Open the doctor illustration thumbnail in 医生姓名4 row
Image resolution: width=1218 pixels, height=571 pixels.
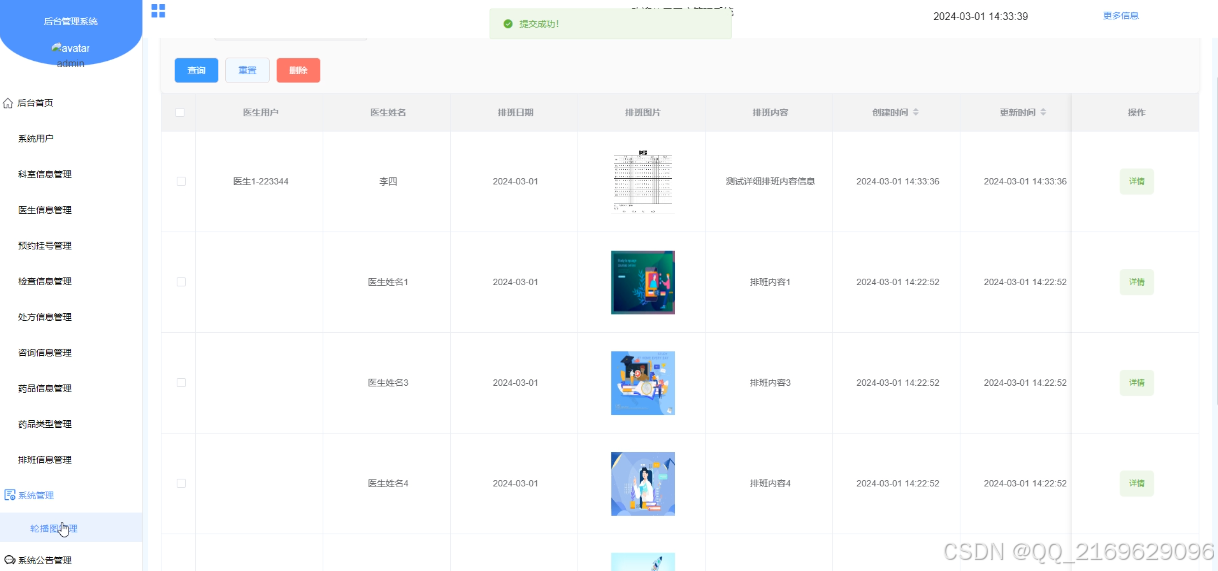[x=642, y=484]
